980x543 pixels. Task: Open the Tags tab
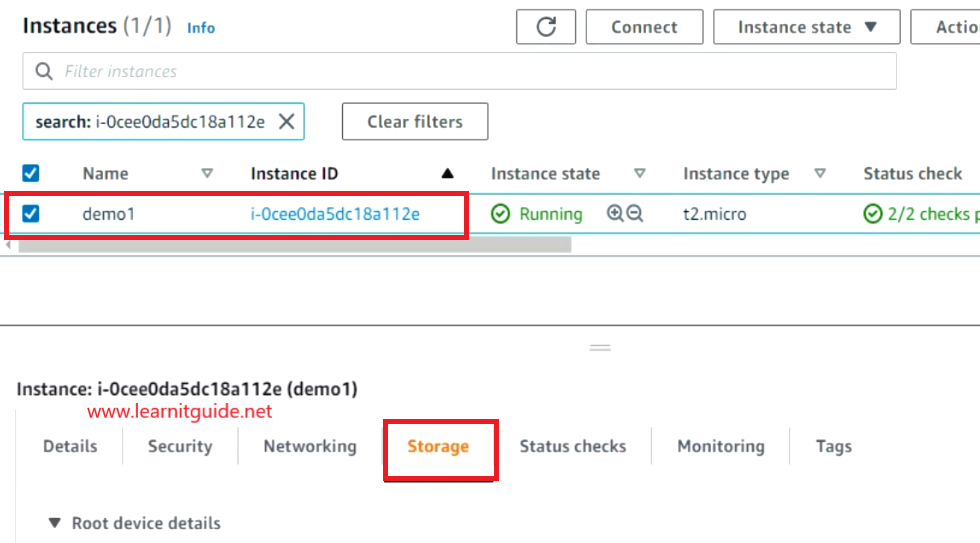[834, 446]
